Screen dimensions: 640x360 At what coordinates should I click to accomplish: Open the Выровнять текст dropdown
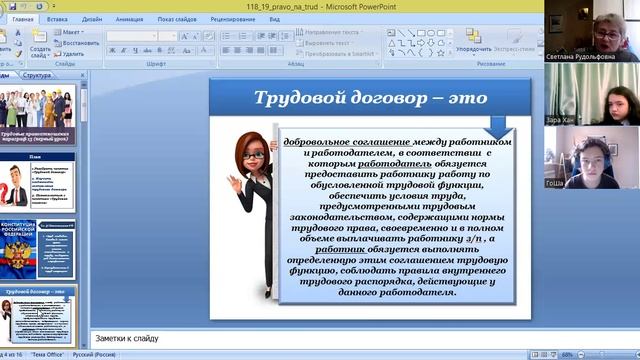click(x=325, y=43)
